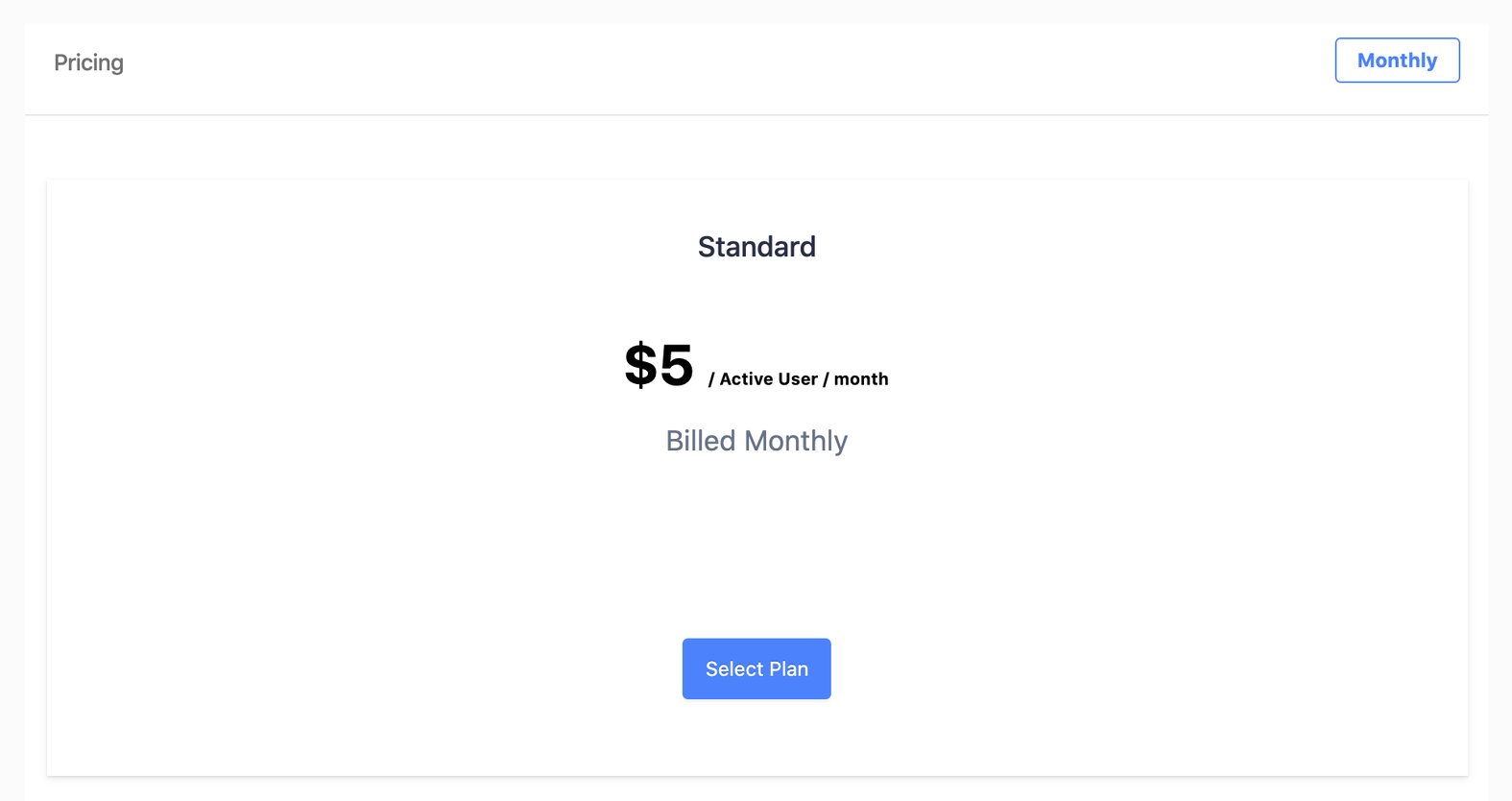The image size is (1512, 801).
Task: Click Standard above the price
Action: tap(756, 246)
